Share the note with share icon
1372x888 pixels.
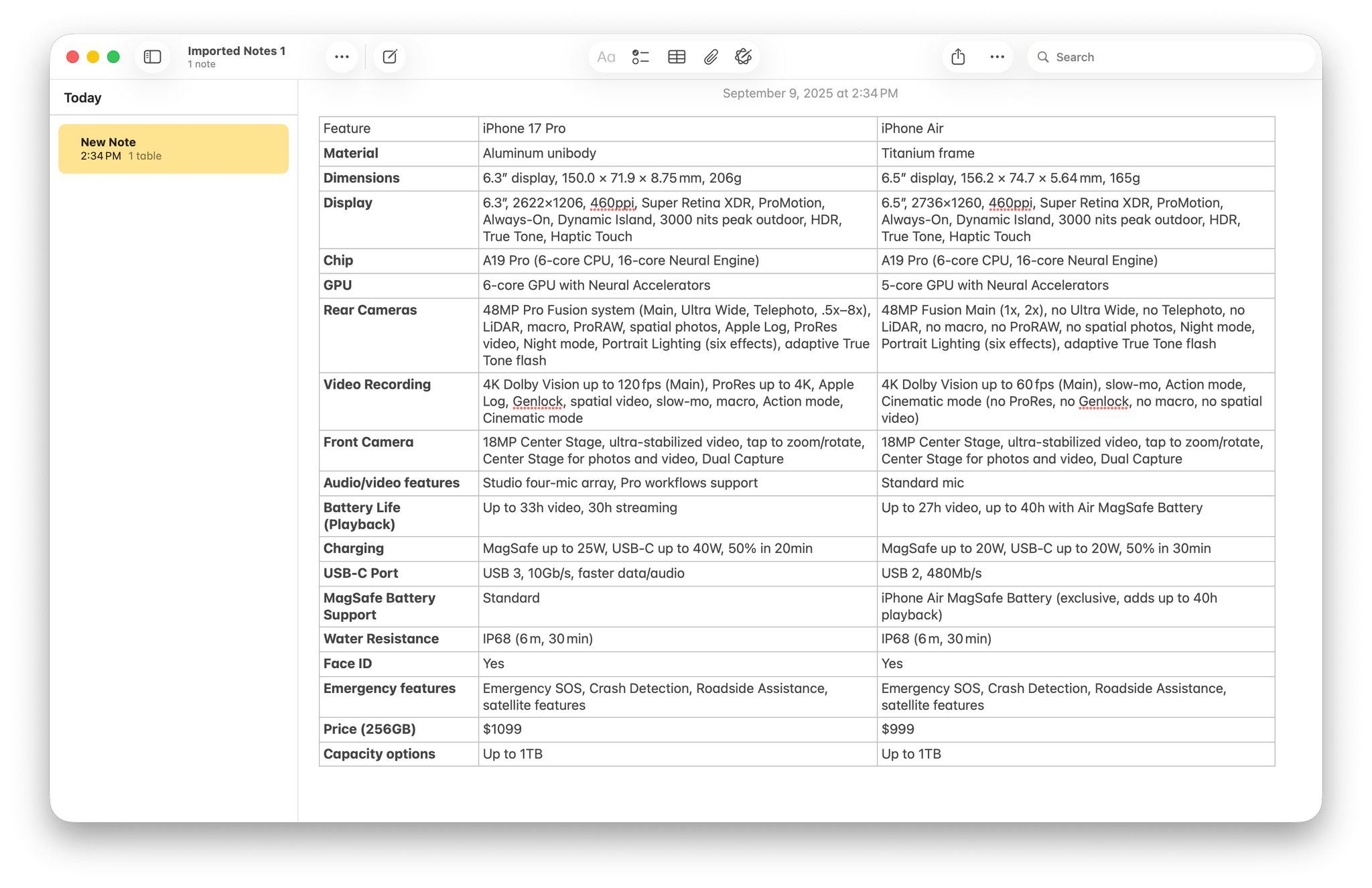tap(959, 57)
